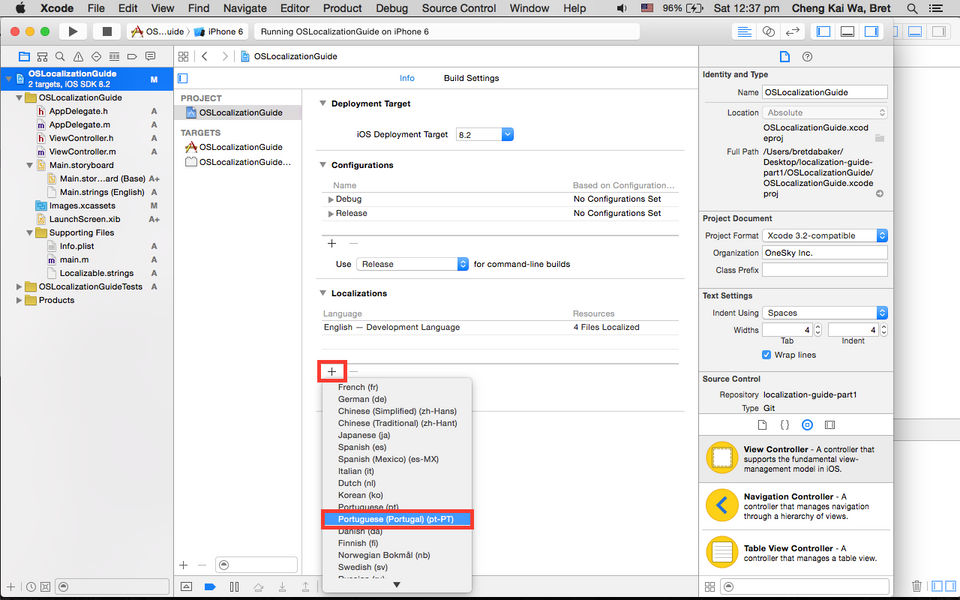Choose Chinese (Simplified) (zh-Hans) language

pos(397,411)
